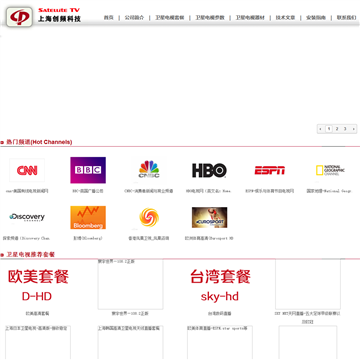The height and width of the screenshot is (360, 360).
Task: Select the purple BBC channel logo
Action: pyautogui.click(x=88, y=170)
